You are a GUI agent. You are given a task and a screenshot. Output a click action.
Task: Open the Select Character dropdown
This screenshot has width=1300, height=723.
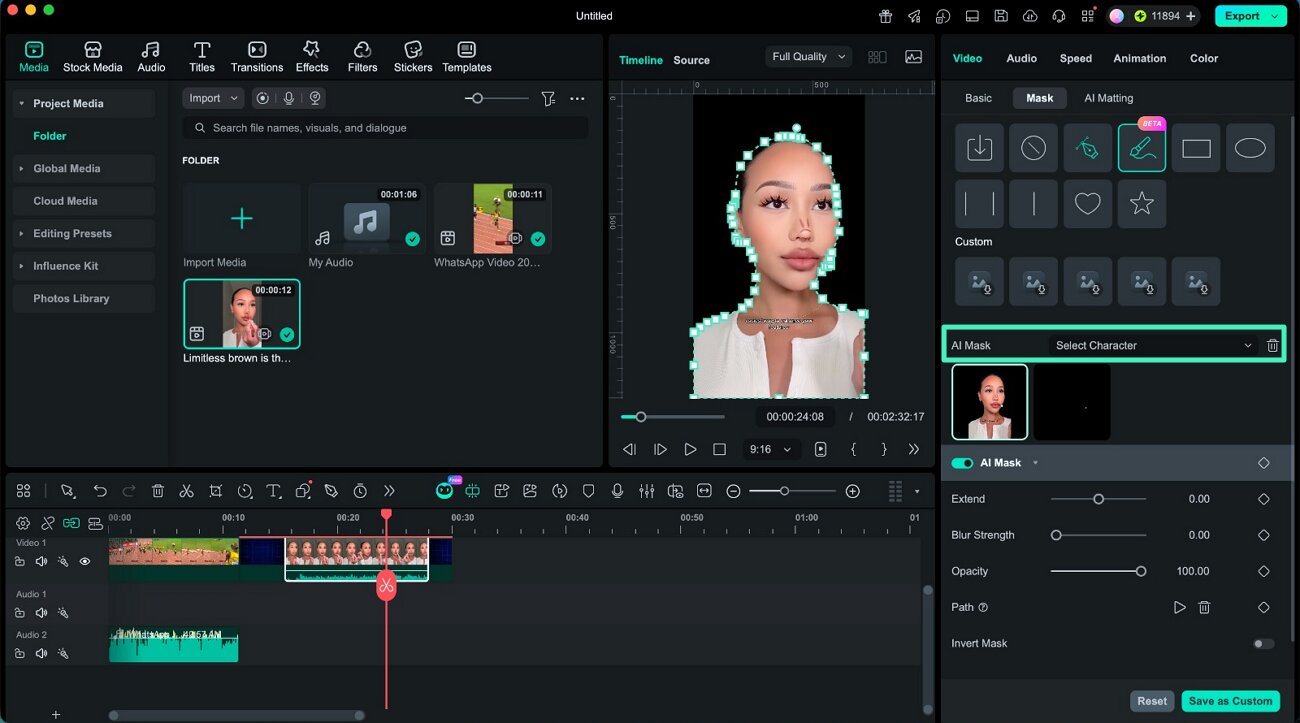pyautogui.click(x=1152, y=345)
